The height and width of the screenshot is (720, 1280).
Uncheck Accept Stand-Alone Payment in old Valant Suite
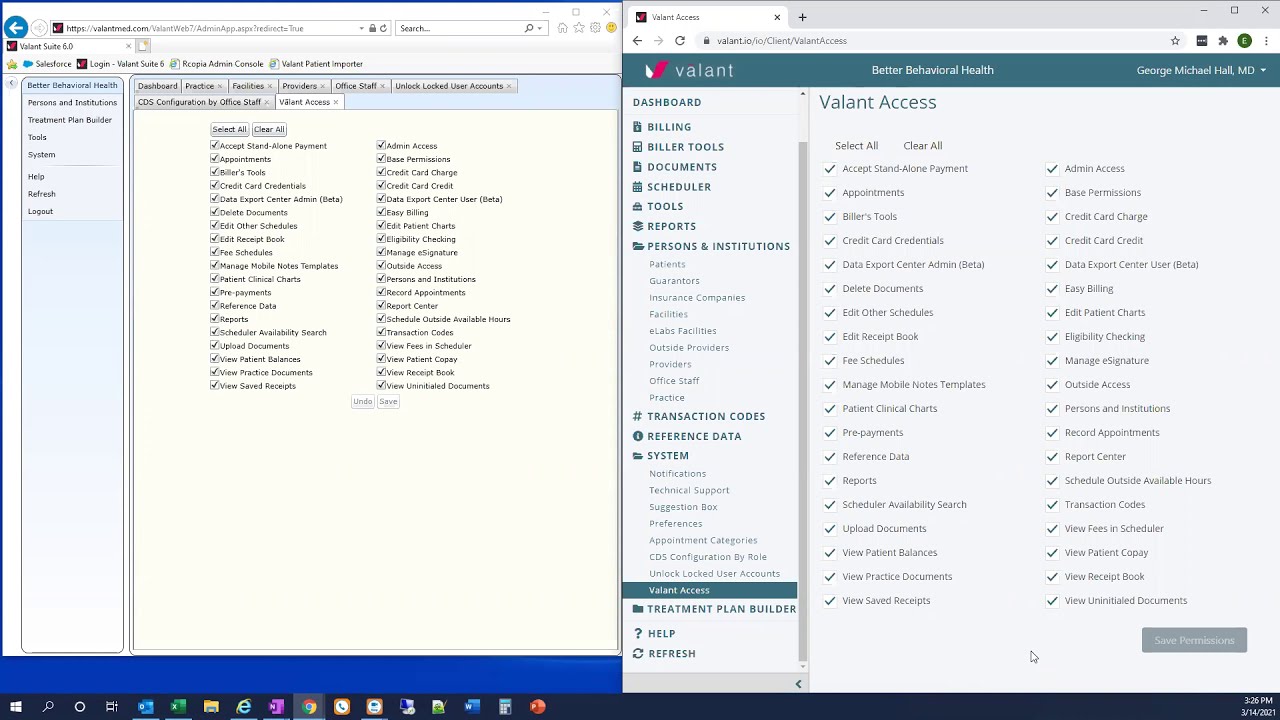pyautogui.click(x=214, y=145)
